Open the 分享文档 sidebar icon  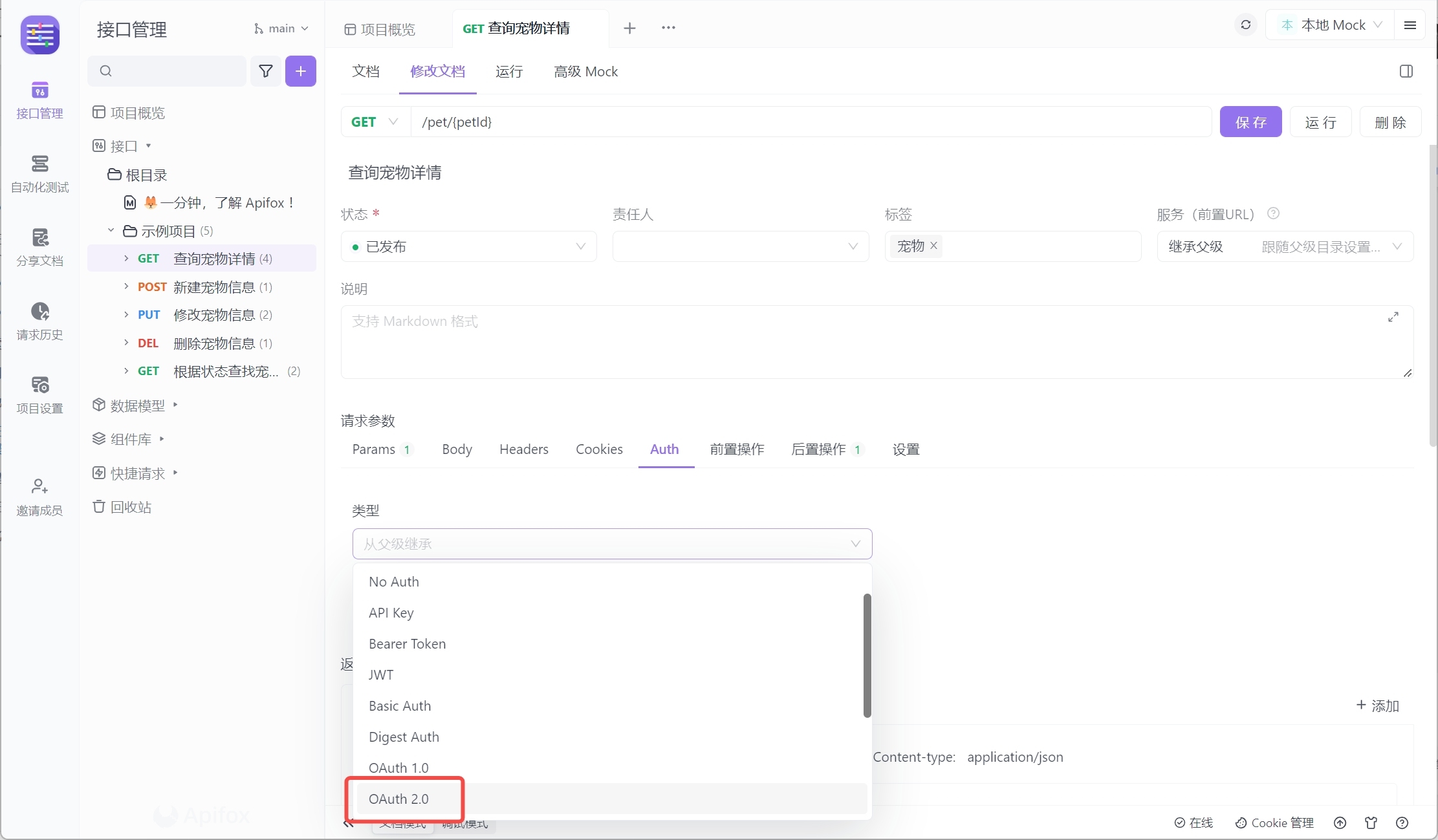39,247
